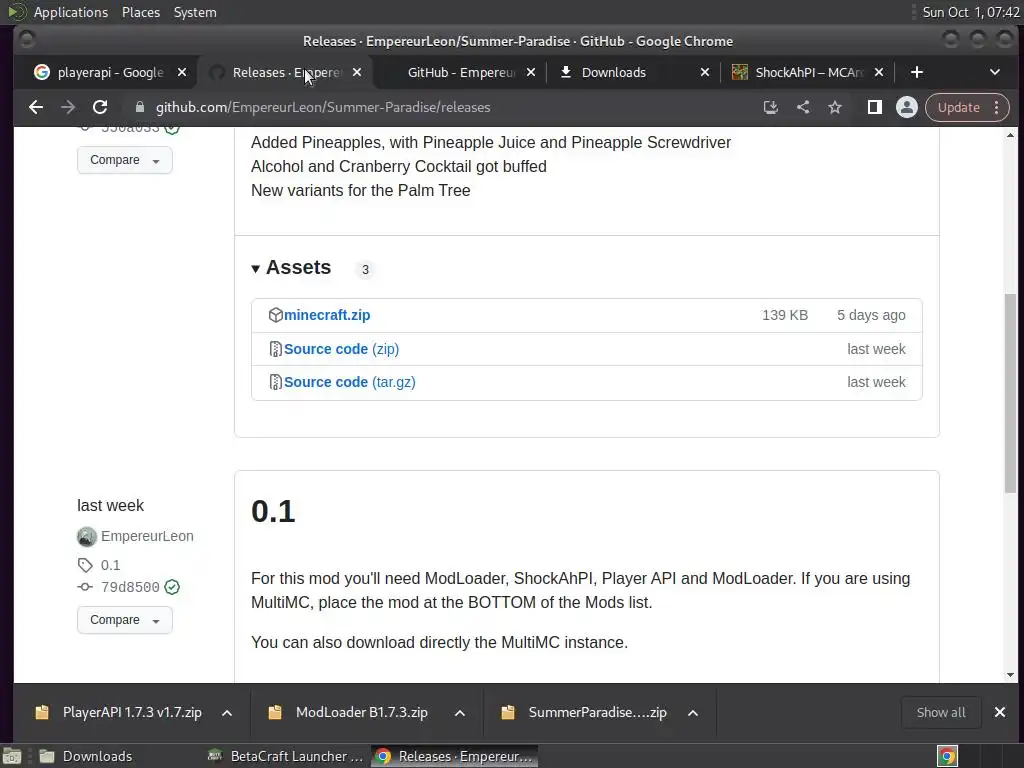Open the Chrome profile avatar menu

[906, 107]
